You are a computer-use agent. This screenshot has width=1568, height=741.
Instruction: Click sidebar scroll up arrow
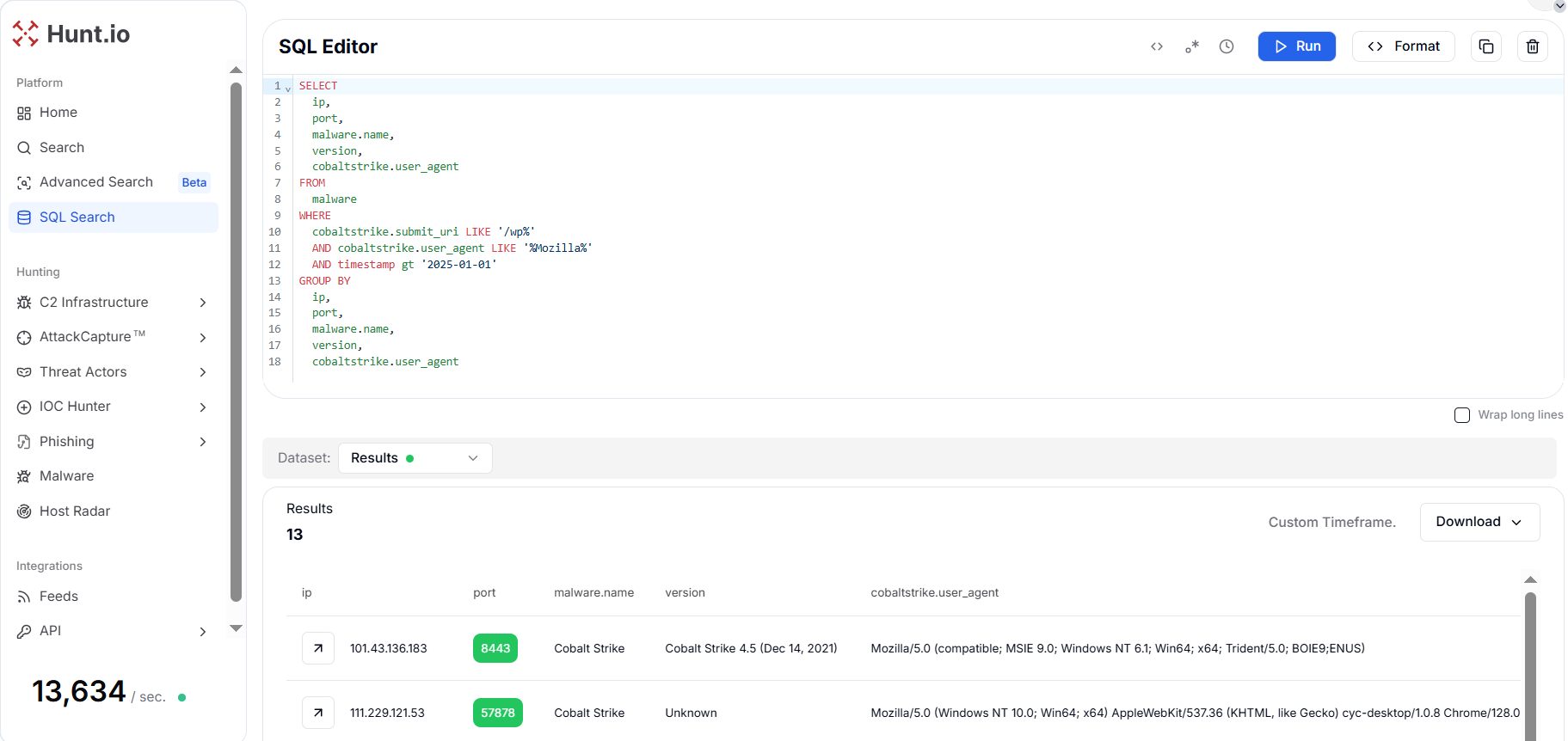(x=237, y=70)
